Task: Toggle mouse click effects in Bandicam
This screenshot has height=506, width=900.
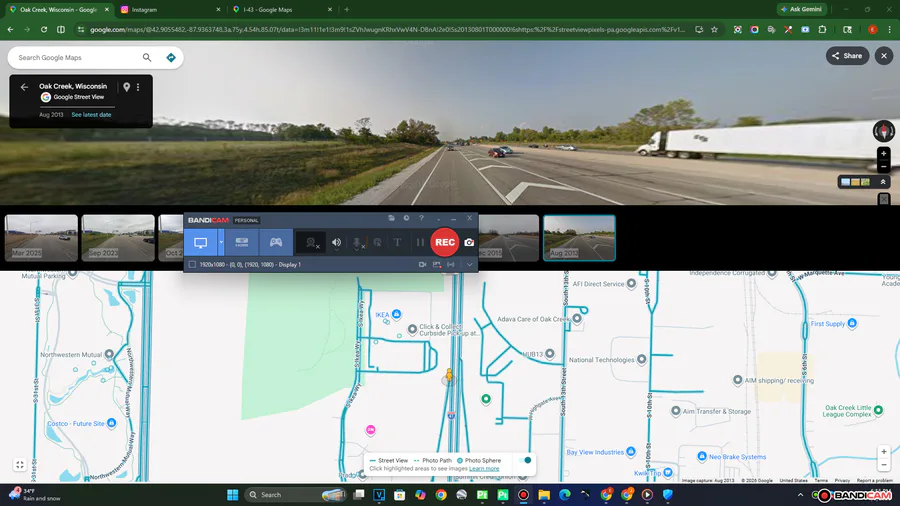Action: coord(377,243)
